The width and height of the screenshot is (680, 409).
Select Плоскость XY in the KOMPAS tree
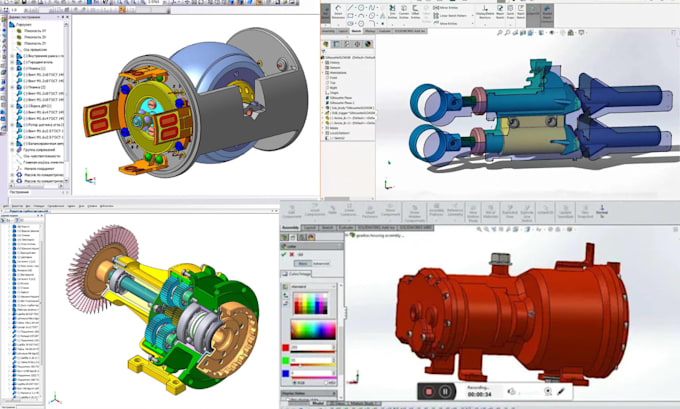tap(33, 31)
